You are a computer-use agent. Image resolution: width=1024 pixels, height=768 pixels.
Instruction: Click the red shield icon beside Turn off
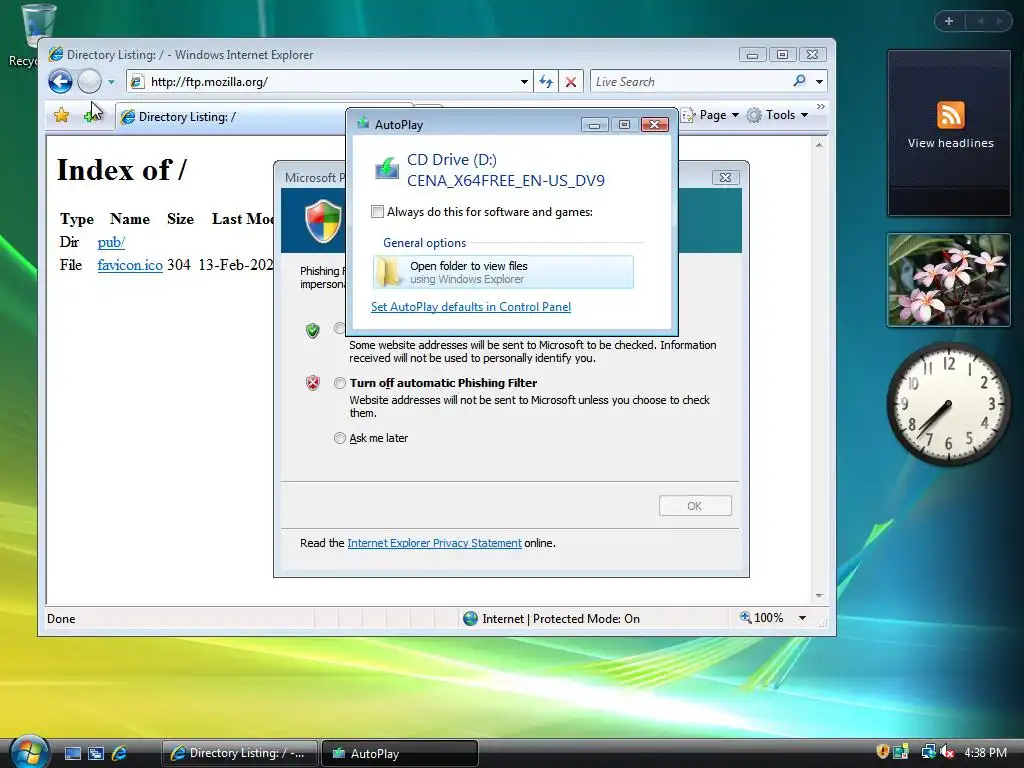pos(313,383)
